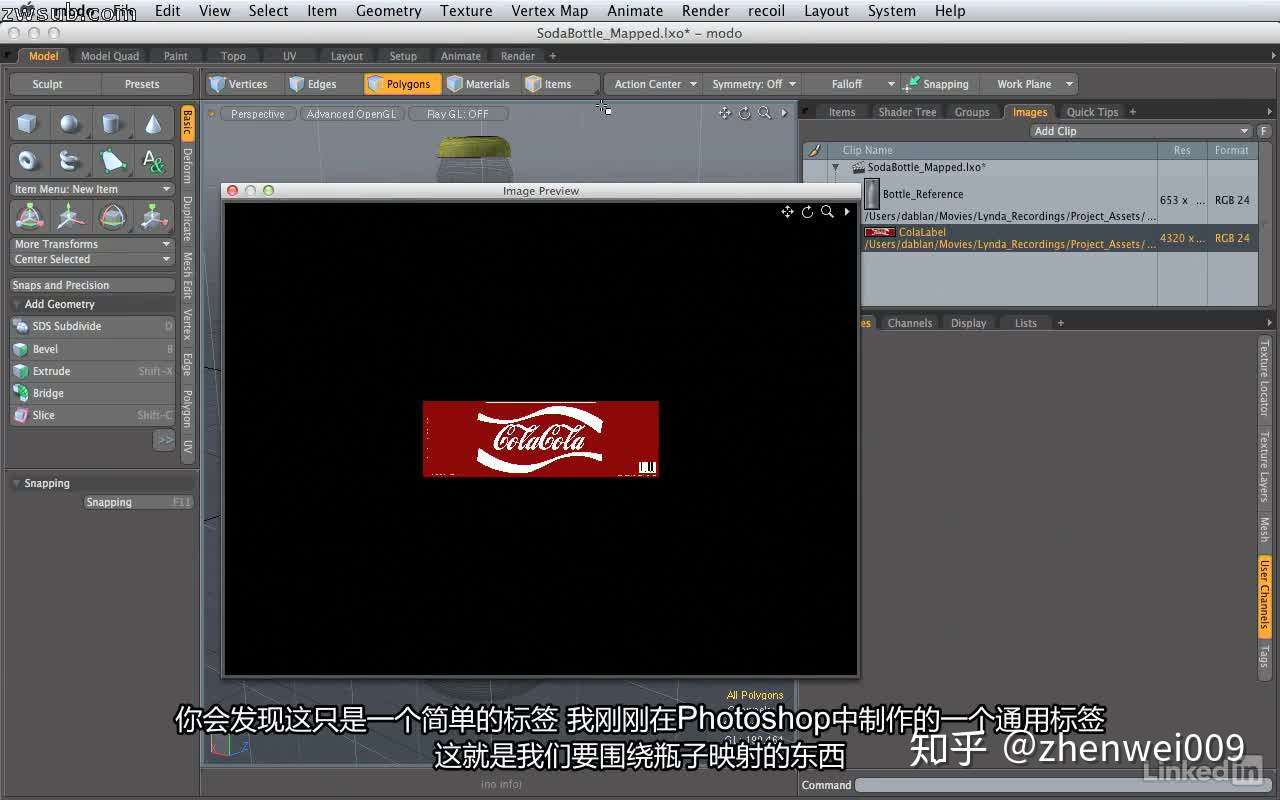This screenshot has height=800, width=1280.
Task: Open Item Menu: New Item dropdown
Action: [x=92, y=189]
